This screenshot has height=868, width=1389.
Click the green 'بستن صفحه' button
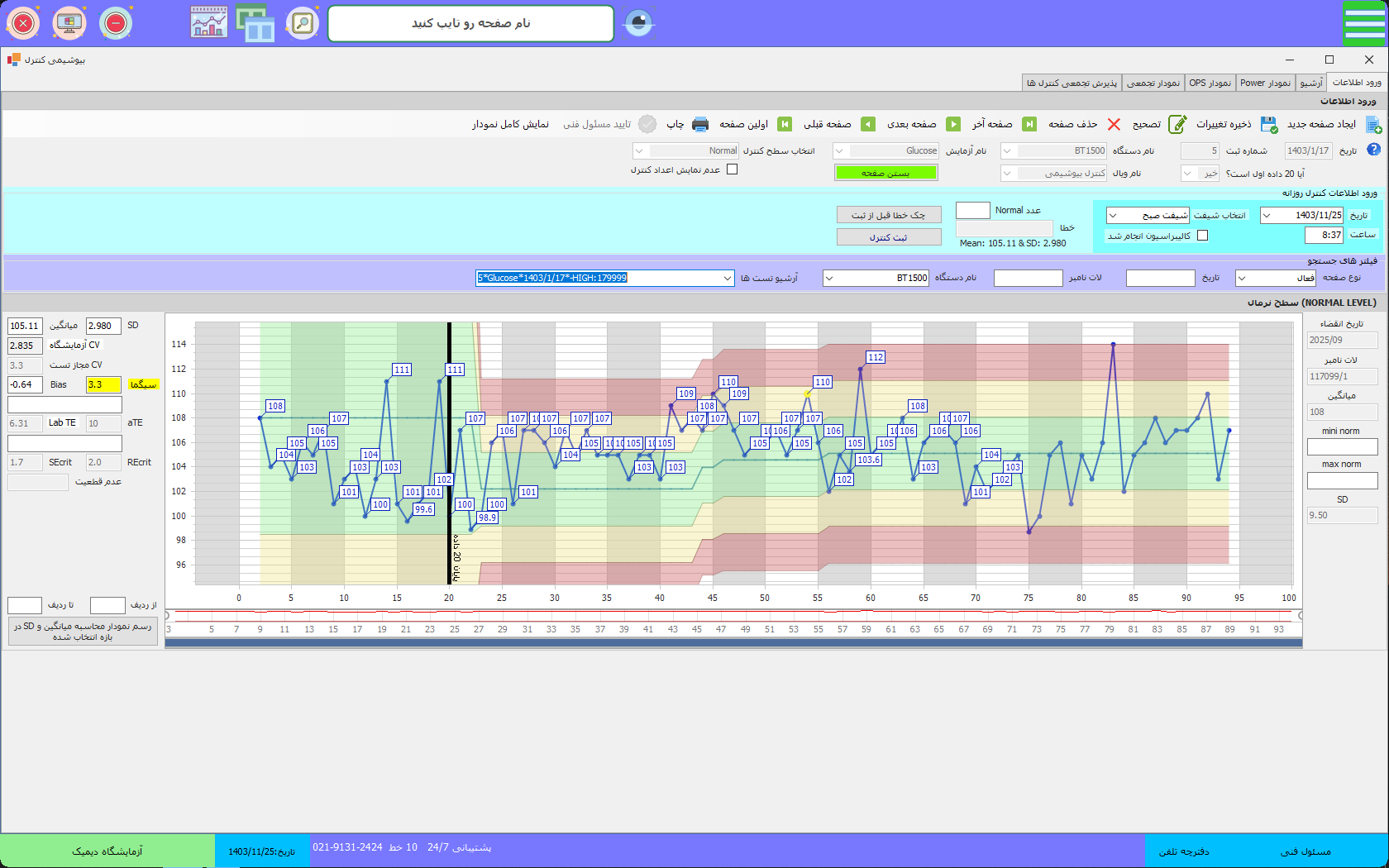click(885, 173)
